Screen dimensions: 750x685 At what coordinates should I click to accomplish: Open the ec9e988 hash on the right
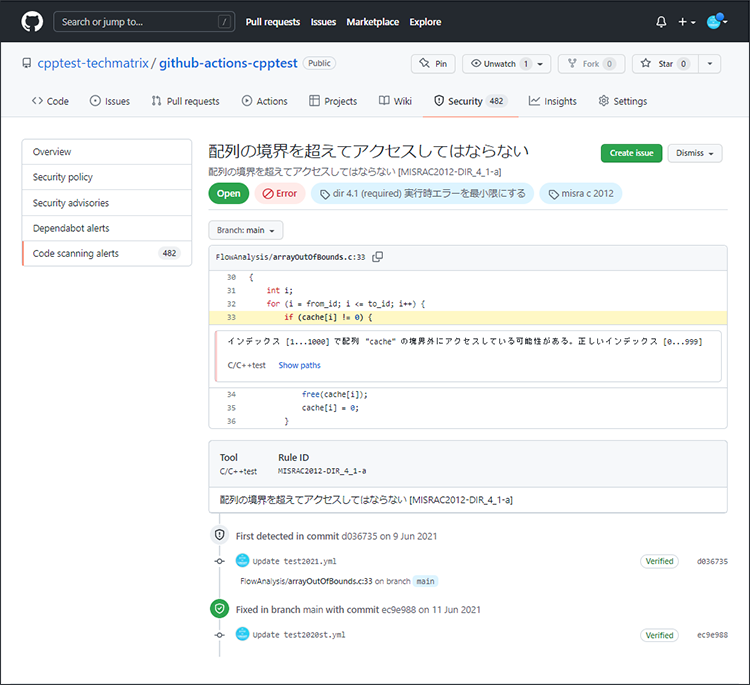(712, 635)
